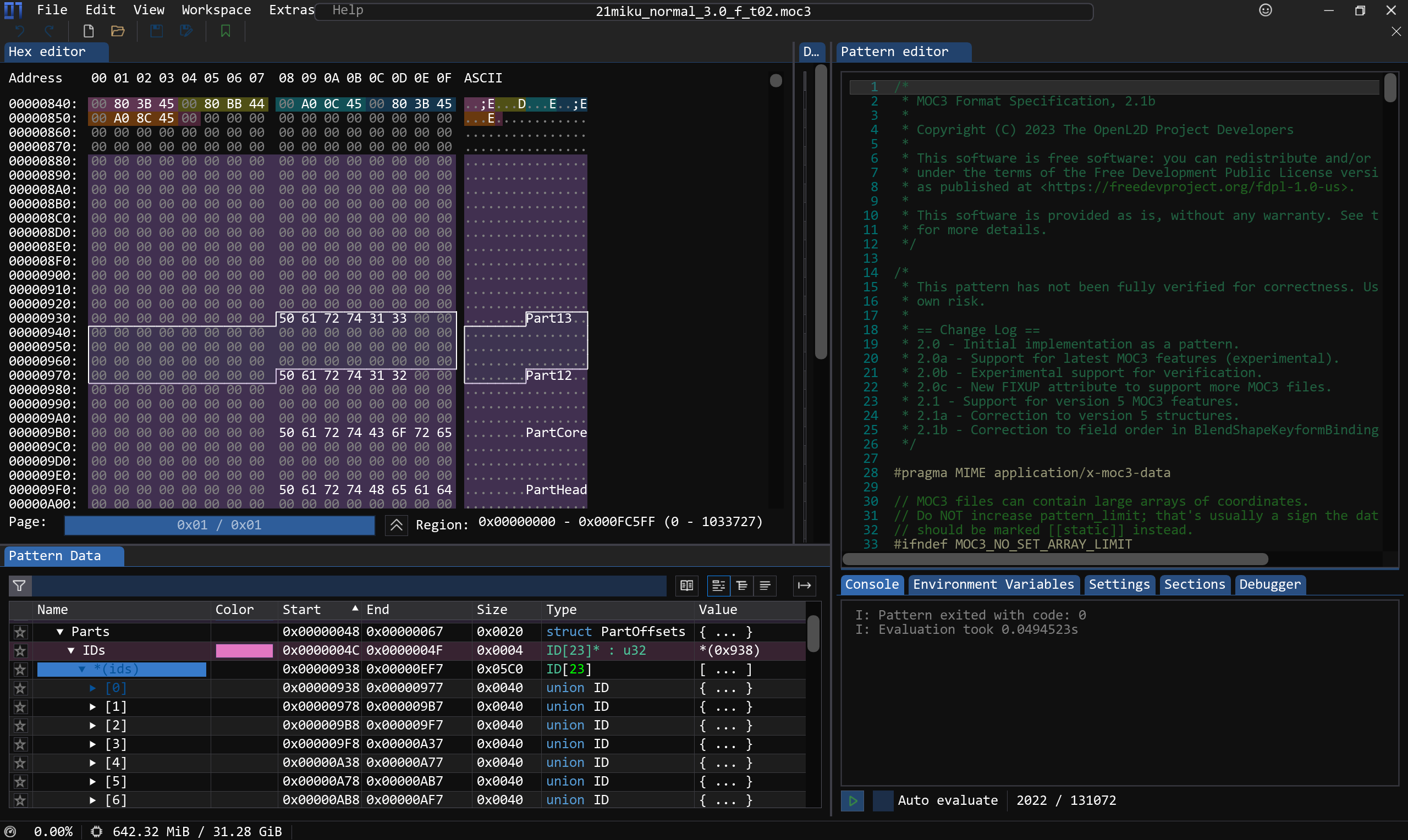Viewport: 1408px width, 840px height.
Task: Toggle star favorite on IDs row
Action: (20, 650)
